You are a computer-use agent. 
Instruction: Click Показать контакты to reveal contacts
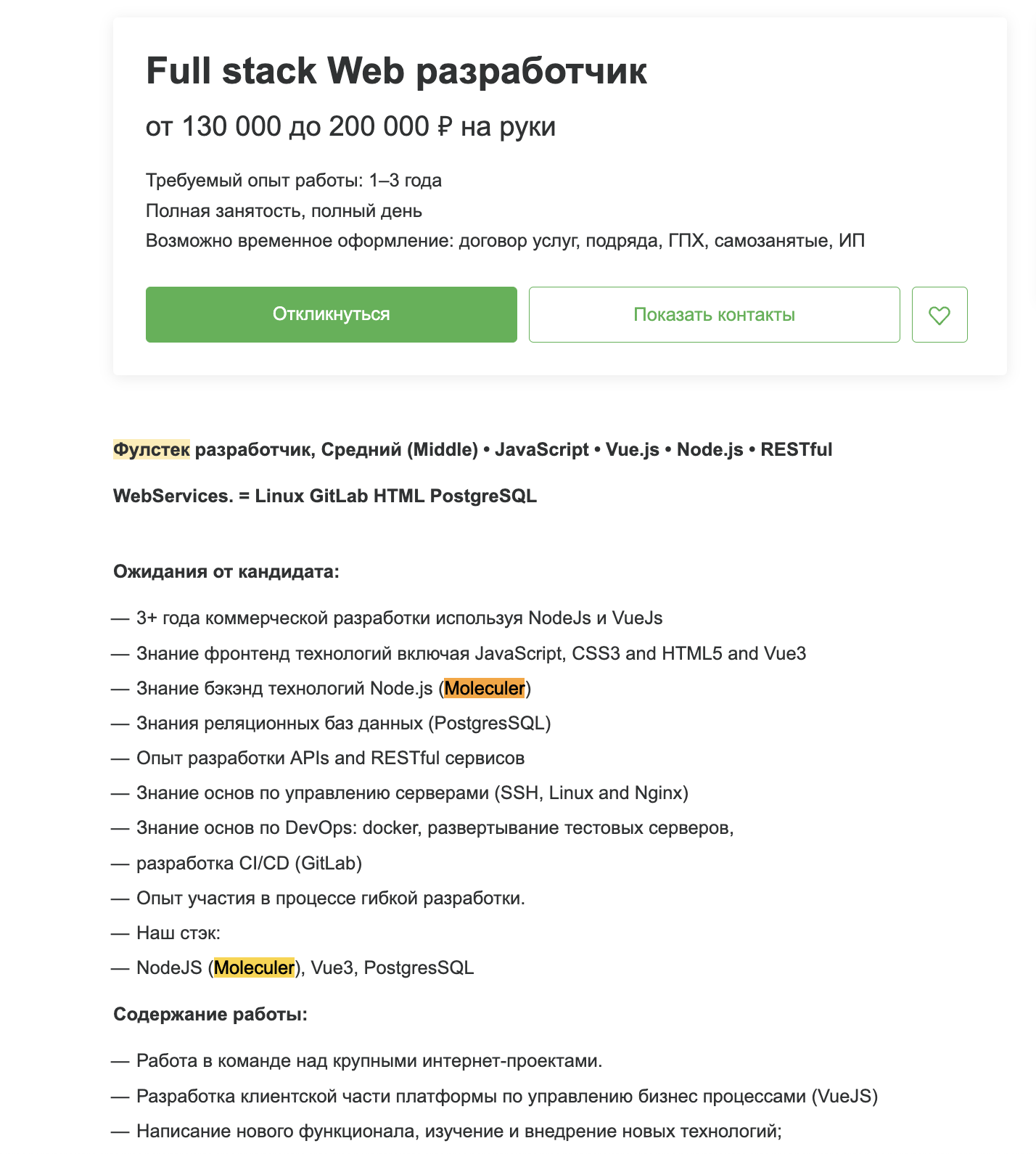[714, 314]
